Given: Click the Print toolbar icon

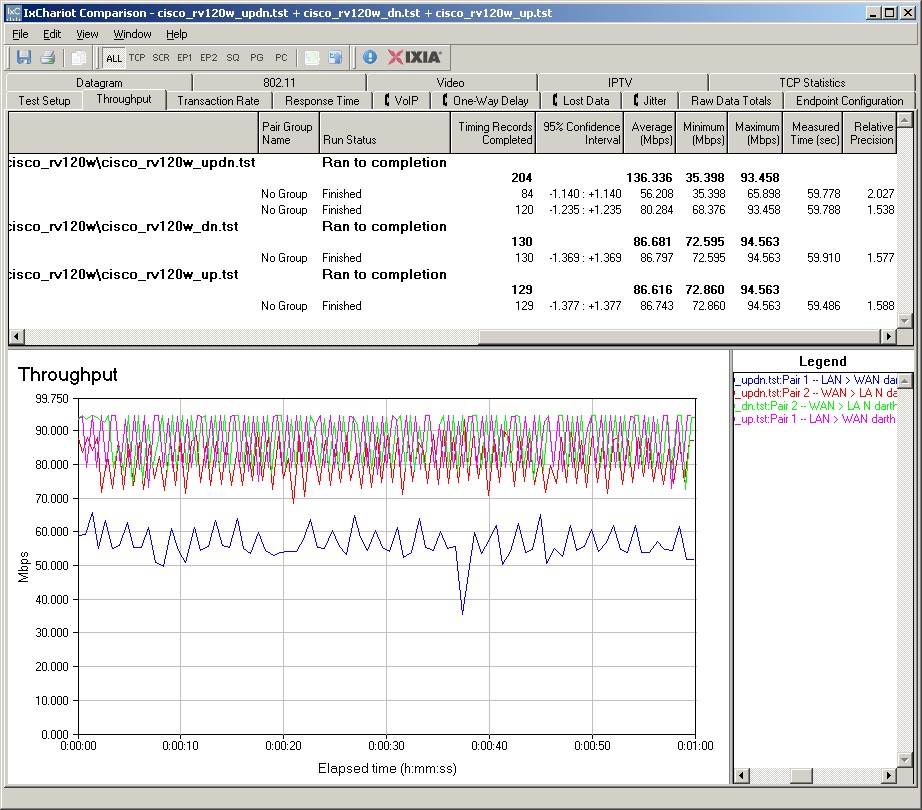Looking at the screenshot, I should 48,58.
